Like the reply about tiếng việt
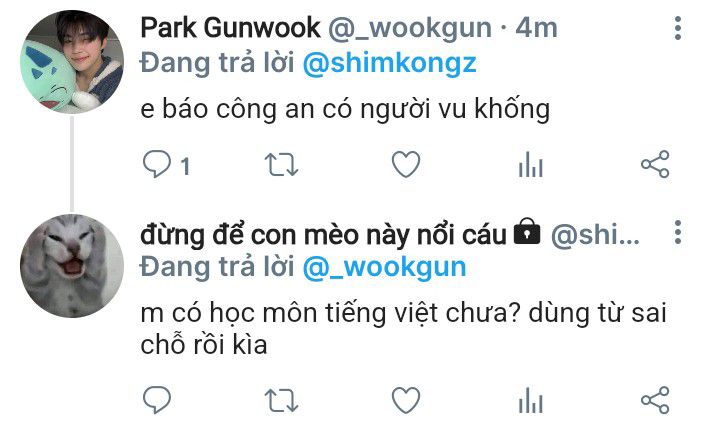 point(406,400)
